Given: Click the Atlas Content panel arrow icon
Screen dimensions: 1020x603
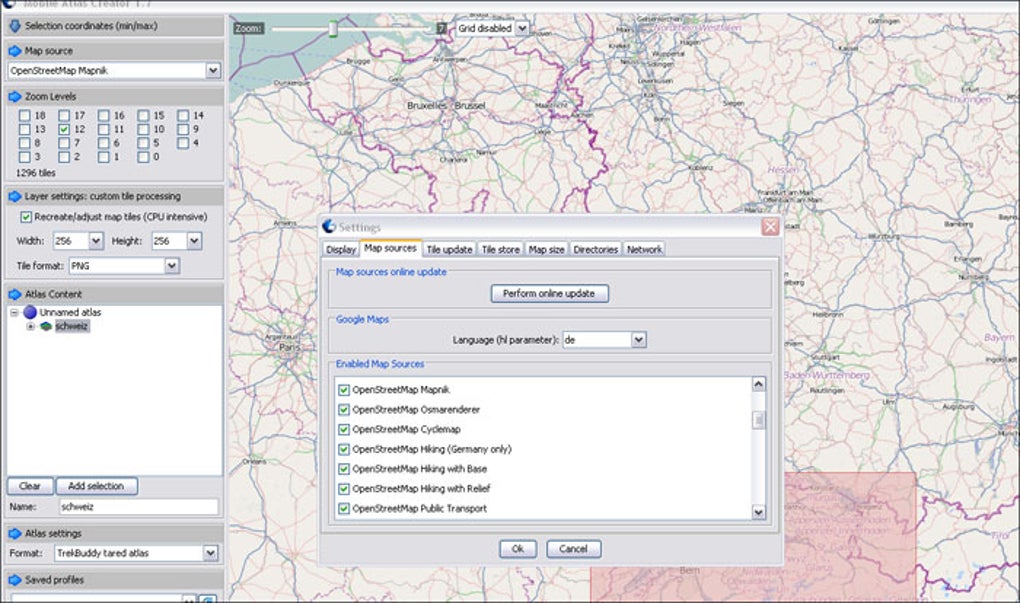Looking at the screenshot, I should (15, 294).
